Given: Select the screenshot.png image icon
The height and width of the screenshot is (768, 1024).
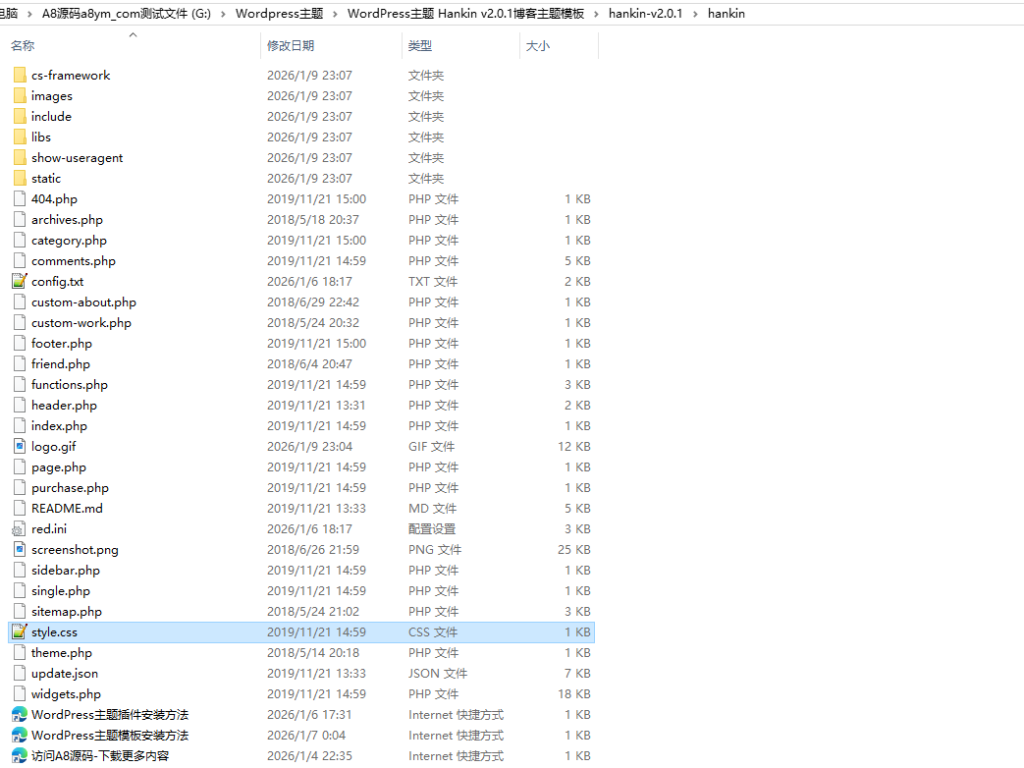Looking at the screenshot, I should (x=21, y=549).
